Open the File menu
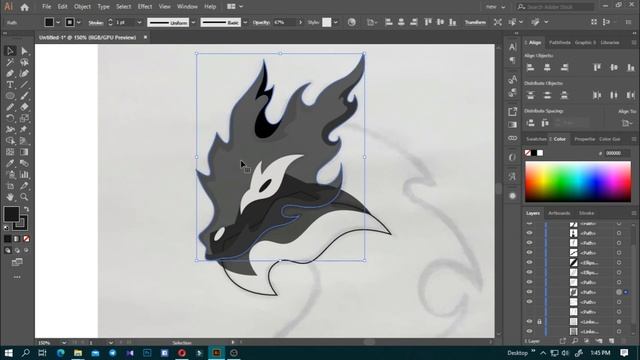This screenshot has width=640, height=360. click(47, 7)
